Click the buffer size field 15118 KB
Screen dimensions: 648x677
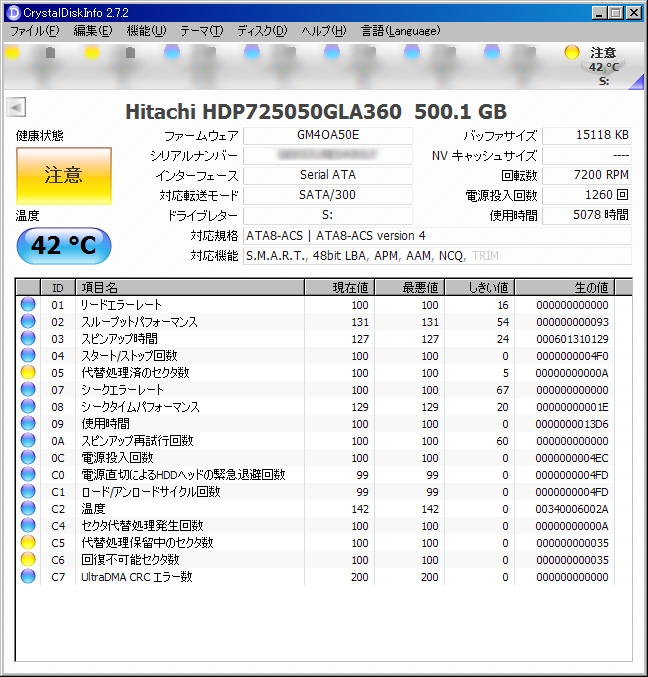pos(587,136)
